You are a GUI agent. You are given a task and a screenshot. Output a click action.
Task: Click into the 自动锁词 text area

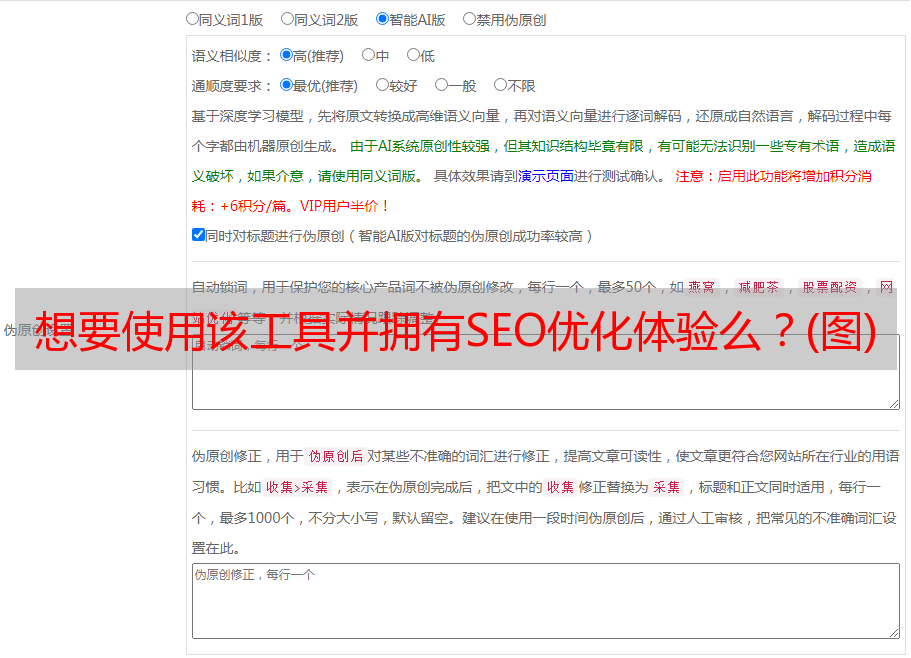tap(546, 372)
